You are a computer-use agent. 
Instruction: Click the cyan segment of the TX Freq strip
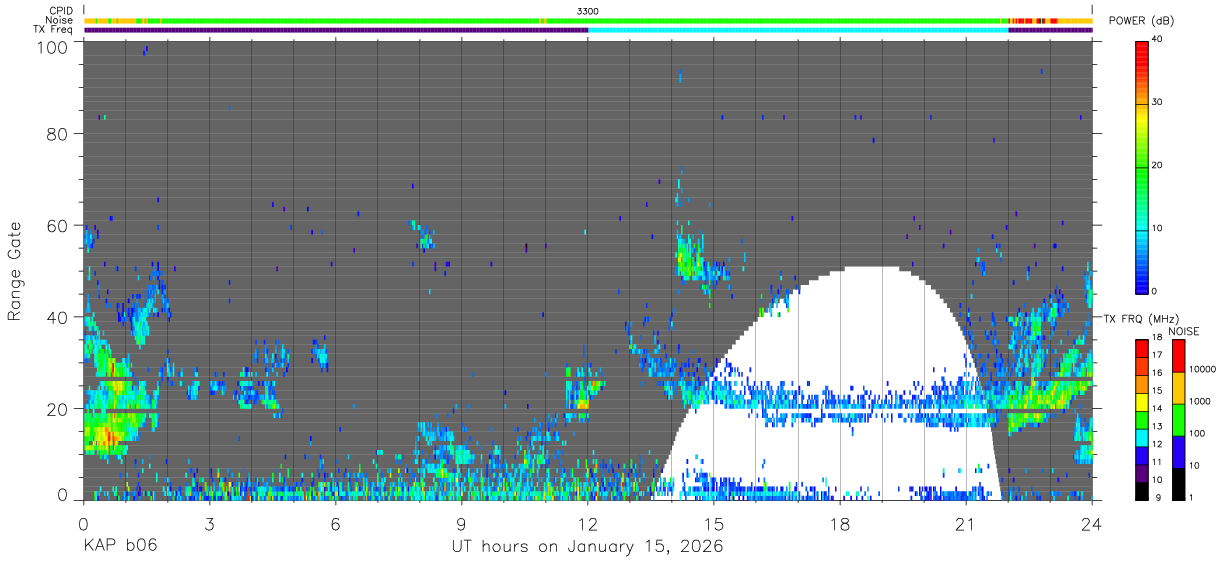point(798,30)
